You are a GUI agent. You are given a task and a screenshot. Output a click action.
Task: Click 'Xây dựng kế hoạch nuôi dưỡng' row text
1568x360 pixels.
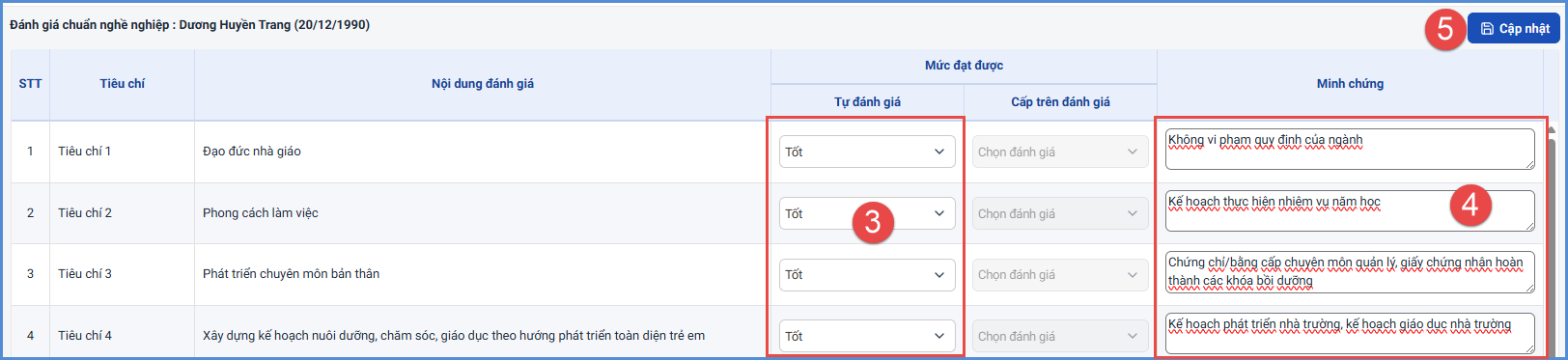pos(454,336)
